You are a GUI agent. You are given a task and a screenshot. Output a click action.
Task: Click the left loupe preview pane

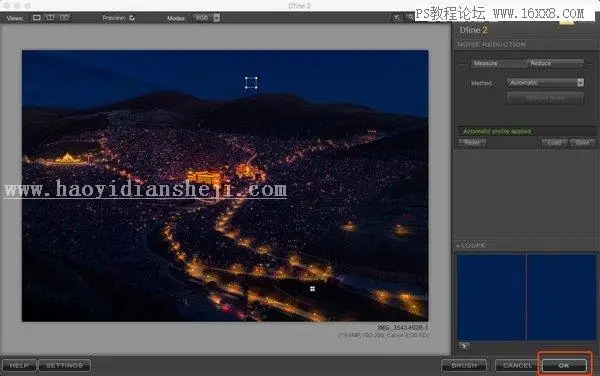click(491, 297)
